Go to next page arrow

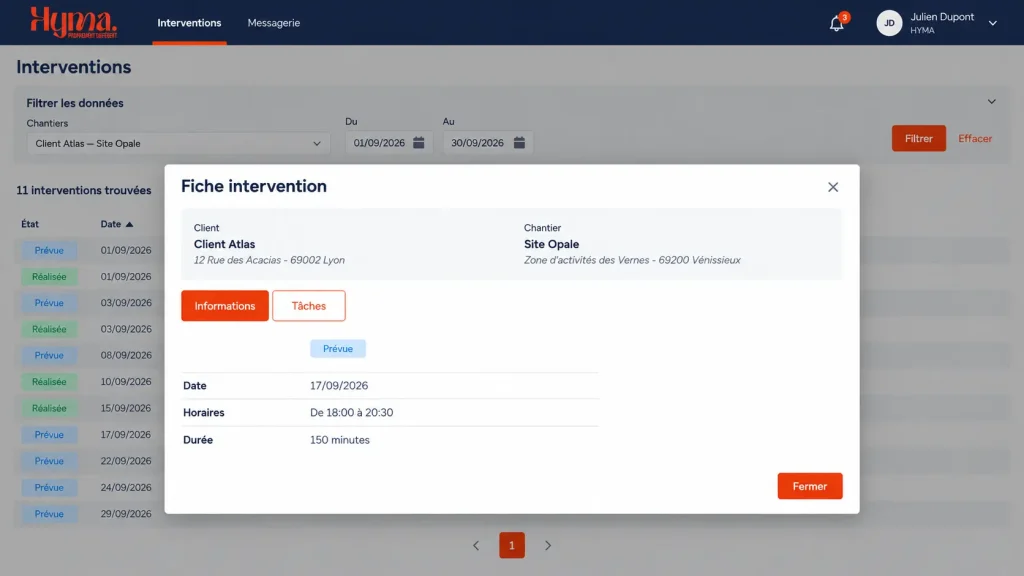(x=548, y=545)
